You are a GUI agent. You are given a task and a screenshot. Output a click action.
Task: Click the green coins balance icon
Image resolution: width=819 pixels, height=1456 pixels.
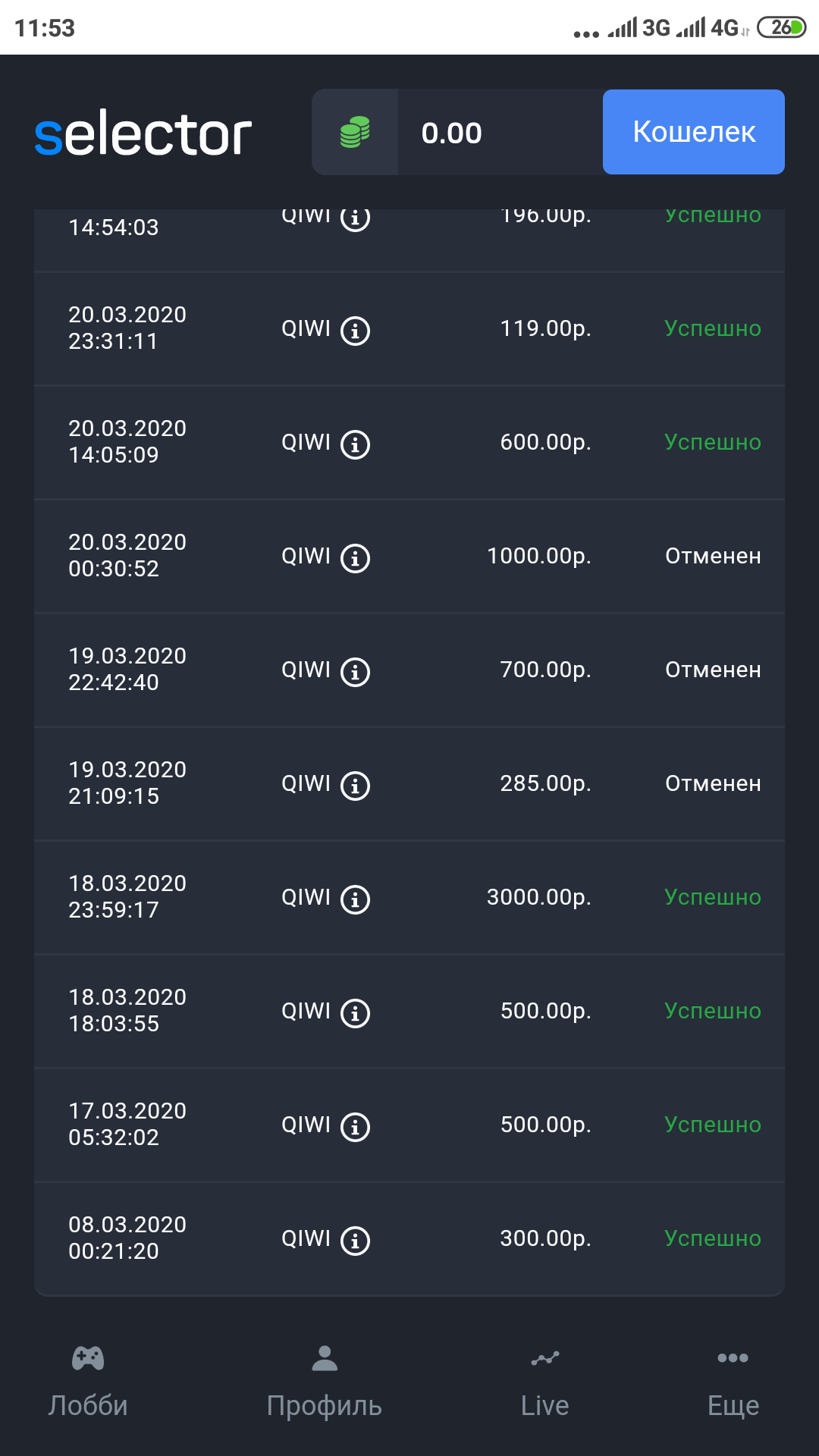[x=355, y=133]
